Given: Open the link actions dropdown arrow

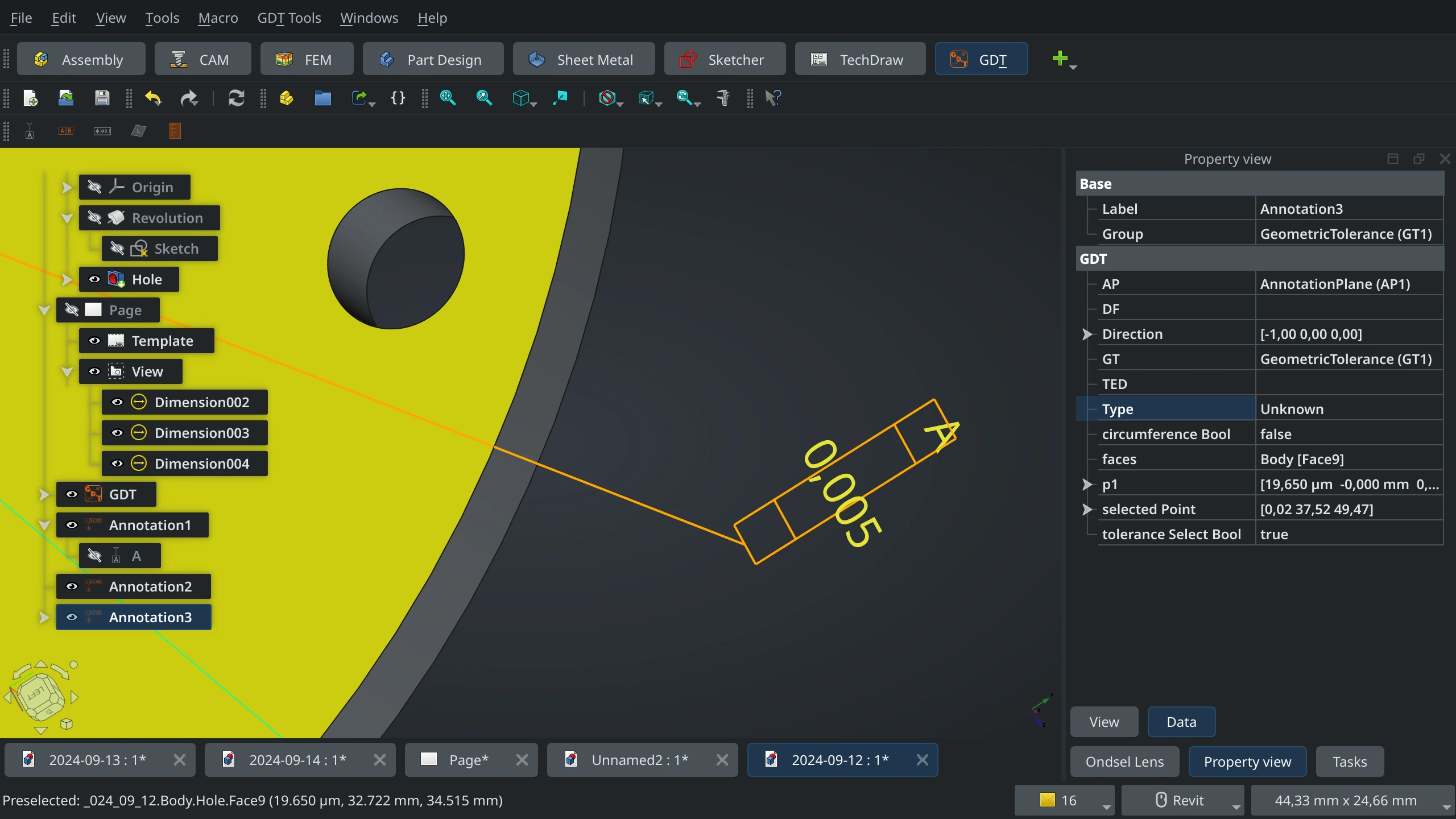Looking at the screenshot, I should pos(372,104).
